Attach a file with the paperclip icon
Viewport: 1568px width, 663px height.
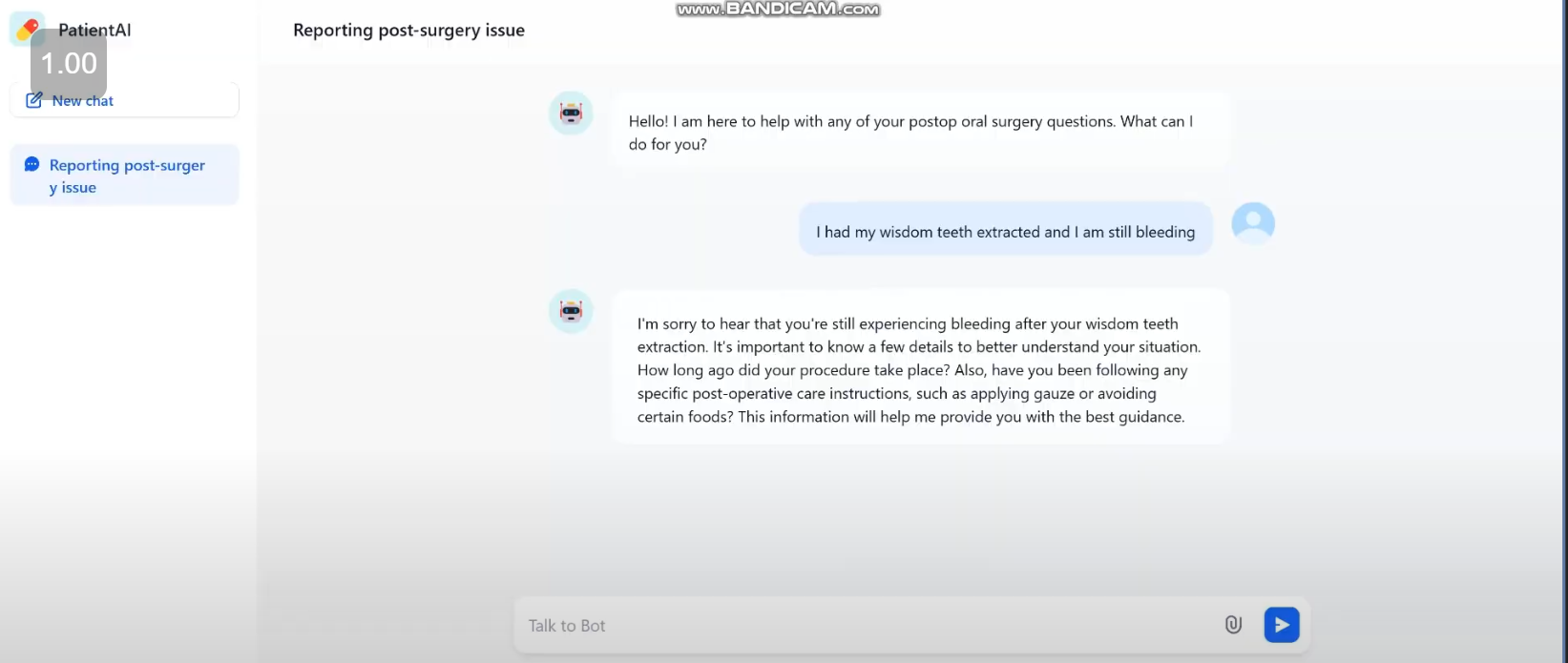pos(1233,625)
